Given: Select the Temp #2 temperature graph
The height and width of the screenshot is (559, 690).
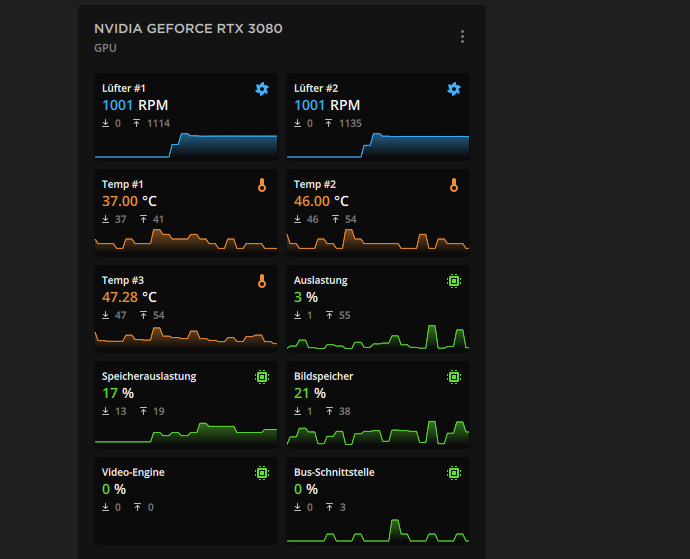Looking at the screenshot, I should (x=378, y=241).
